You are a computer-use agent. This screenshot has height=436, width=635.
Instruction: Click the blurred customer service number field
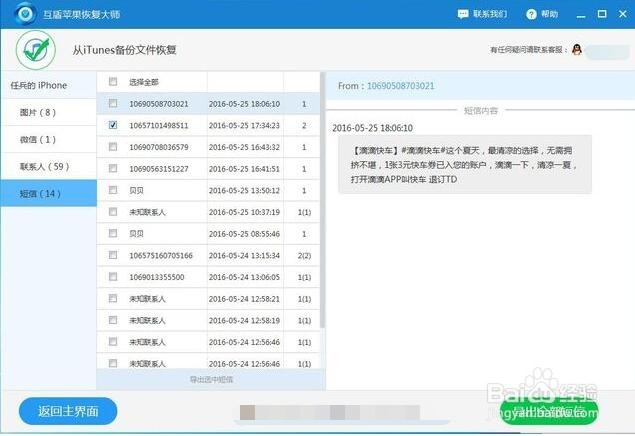pos(607,52)
